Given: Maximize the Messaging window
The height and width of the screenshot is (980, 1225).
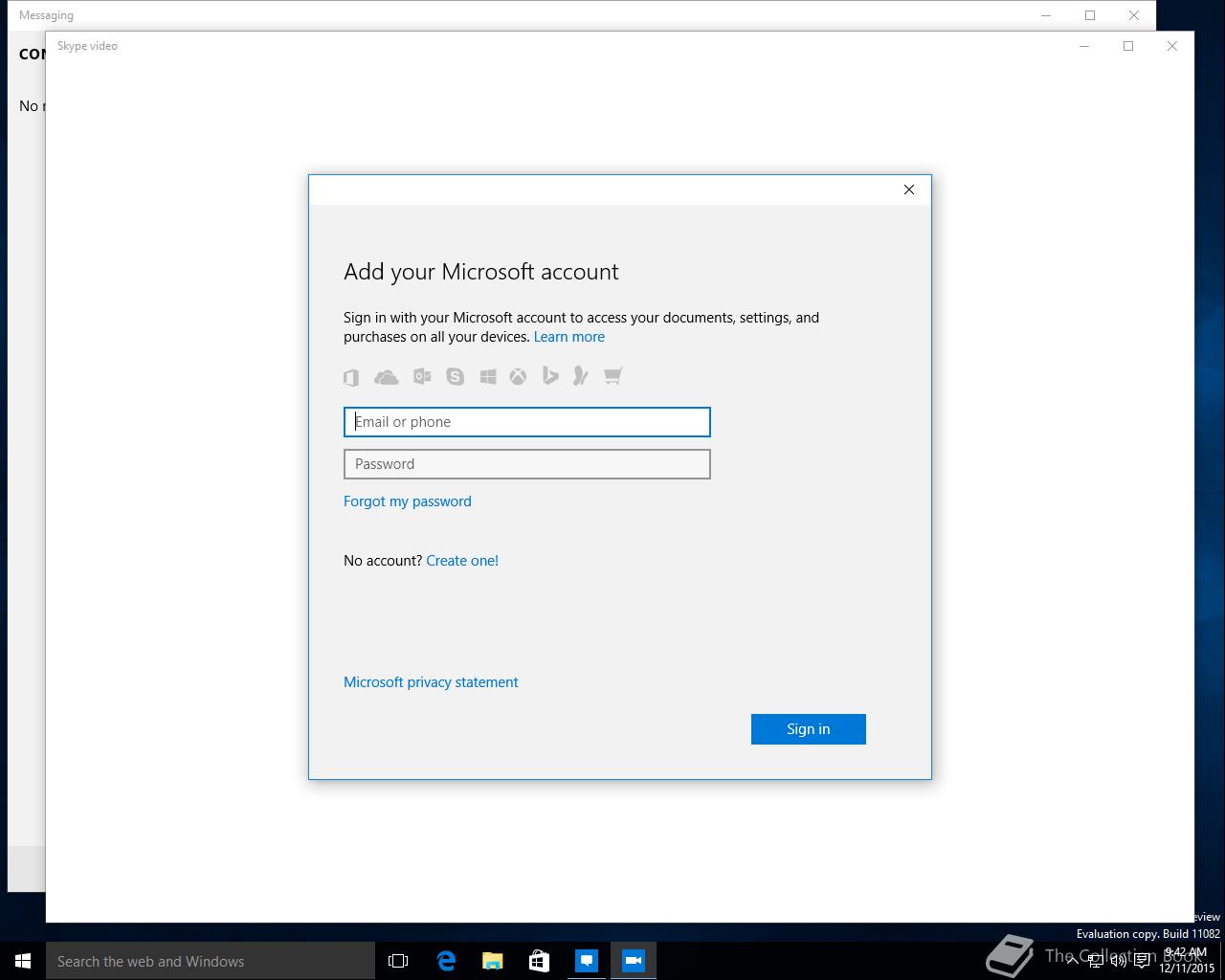Looking at the screenshot, I should (1090, 15).
